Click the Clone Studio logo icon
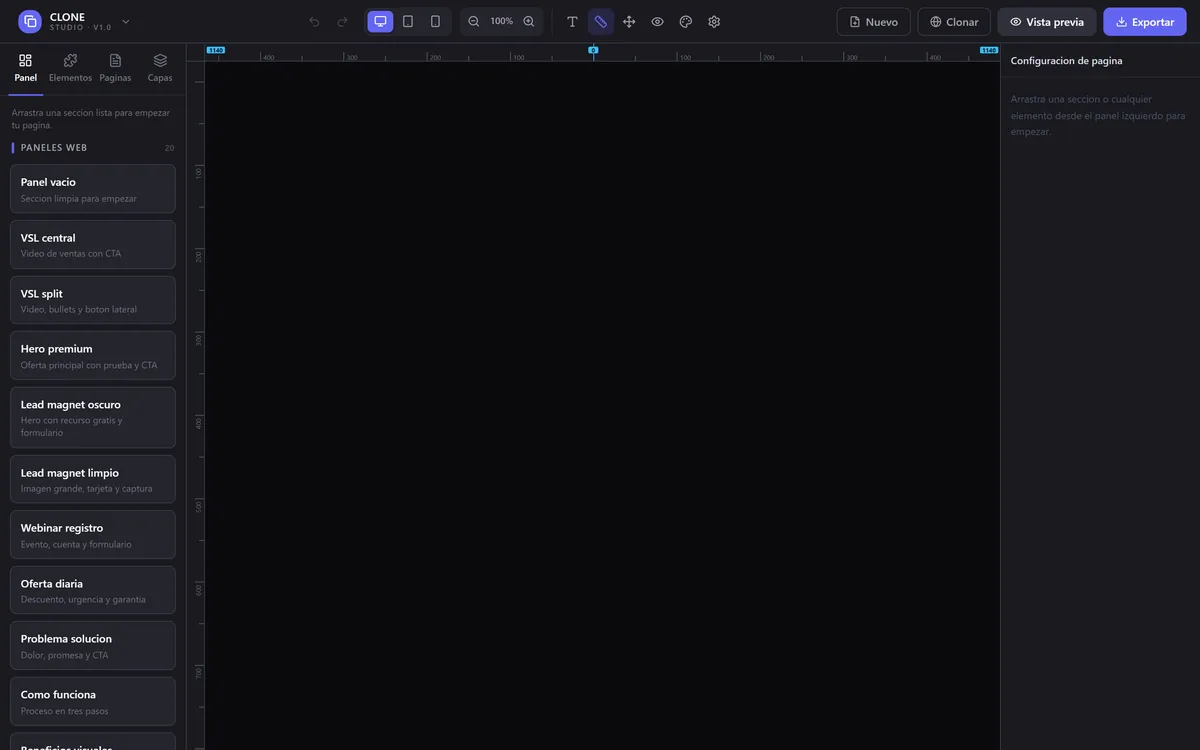1200x750 pixels. [x=30, y=22]
